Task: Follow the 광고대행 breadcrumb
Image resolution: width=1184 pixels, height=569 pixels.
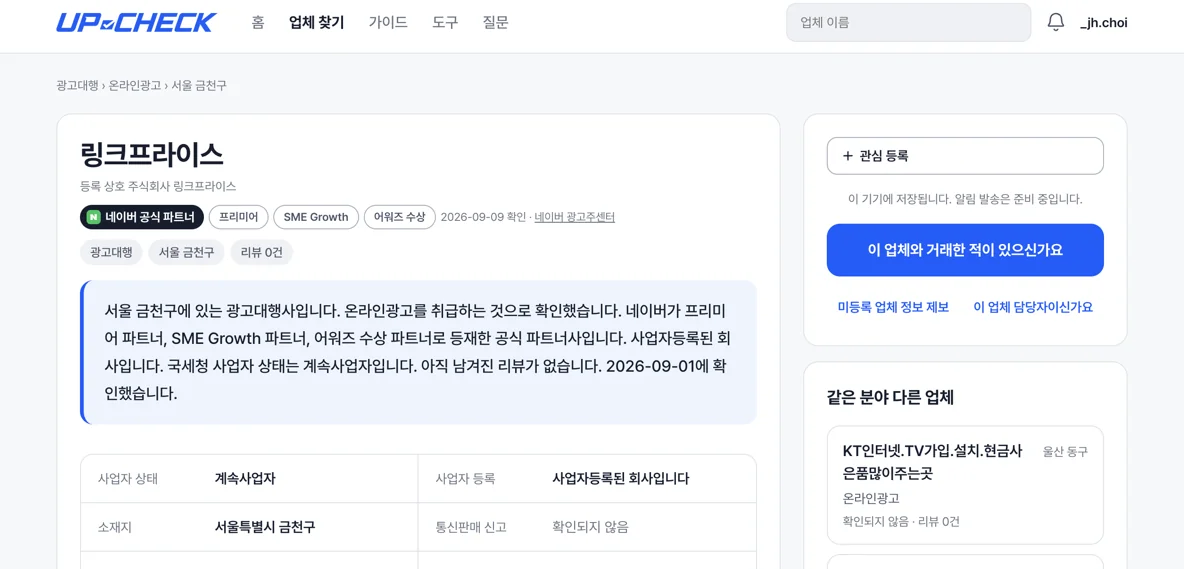Action: click(77, 86)
